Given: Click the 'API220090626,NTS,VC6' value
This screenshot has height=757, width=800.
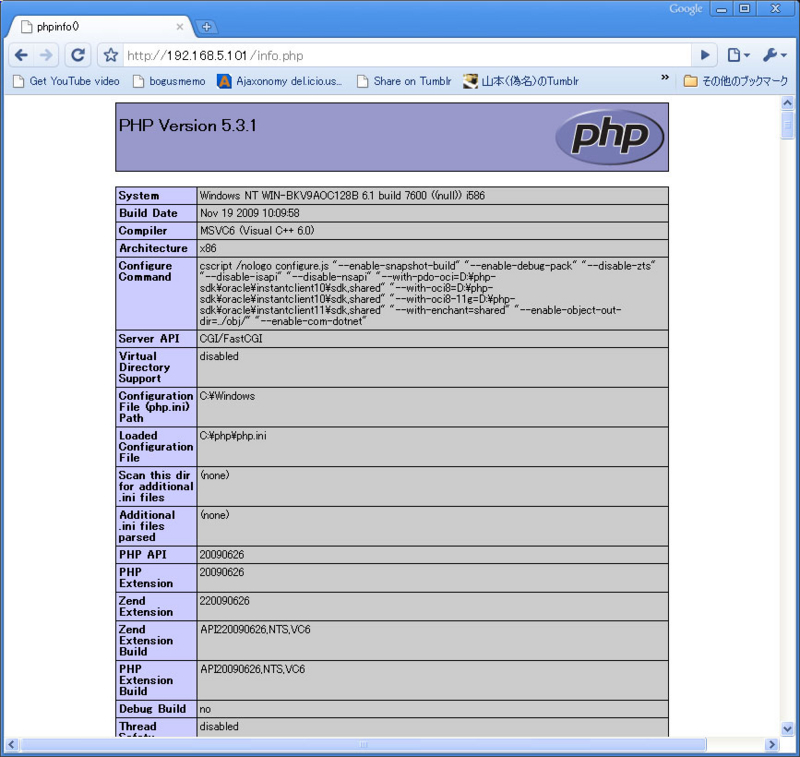Looking at the screenshot, I should pos(255,629).
